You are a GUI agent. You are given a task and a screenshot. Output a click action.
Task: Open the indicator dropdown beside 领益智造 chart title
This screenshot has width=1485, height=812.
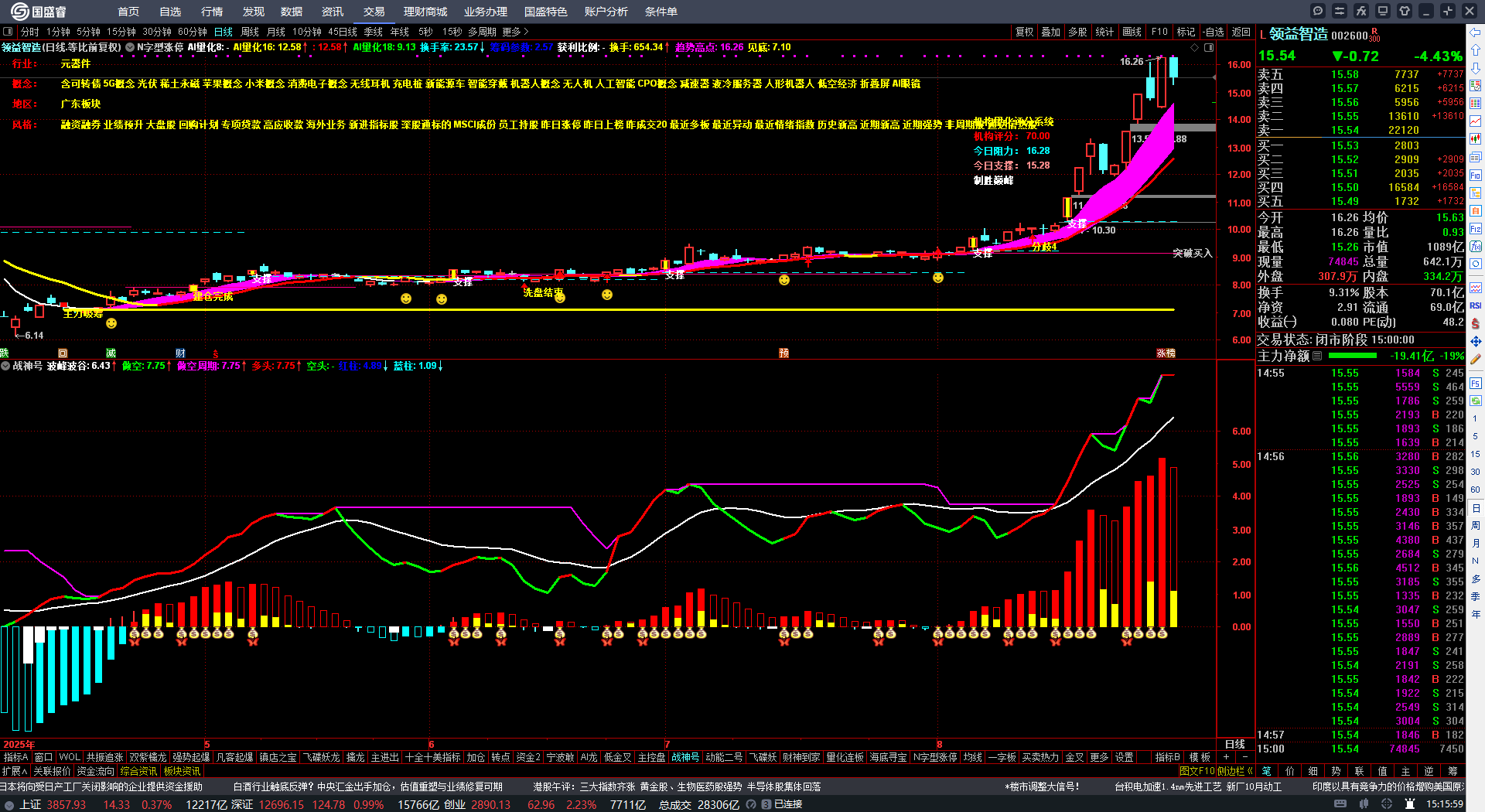(130, 47)
